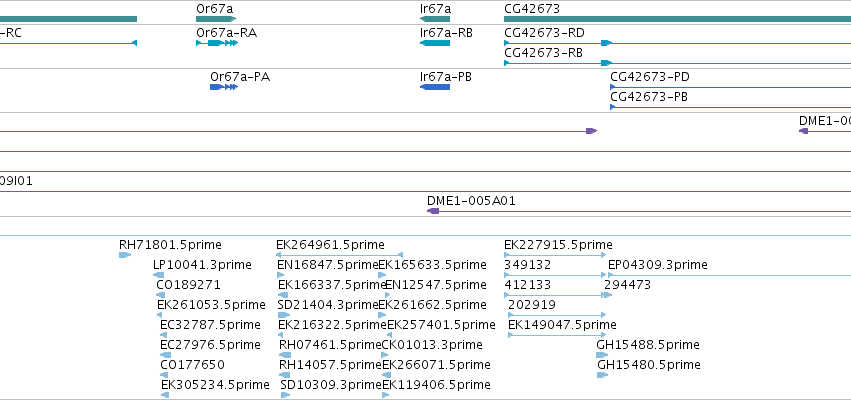
Task: Select the GH15488.5prime EST glyph
Action: 602,355
